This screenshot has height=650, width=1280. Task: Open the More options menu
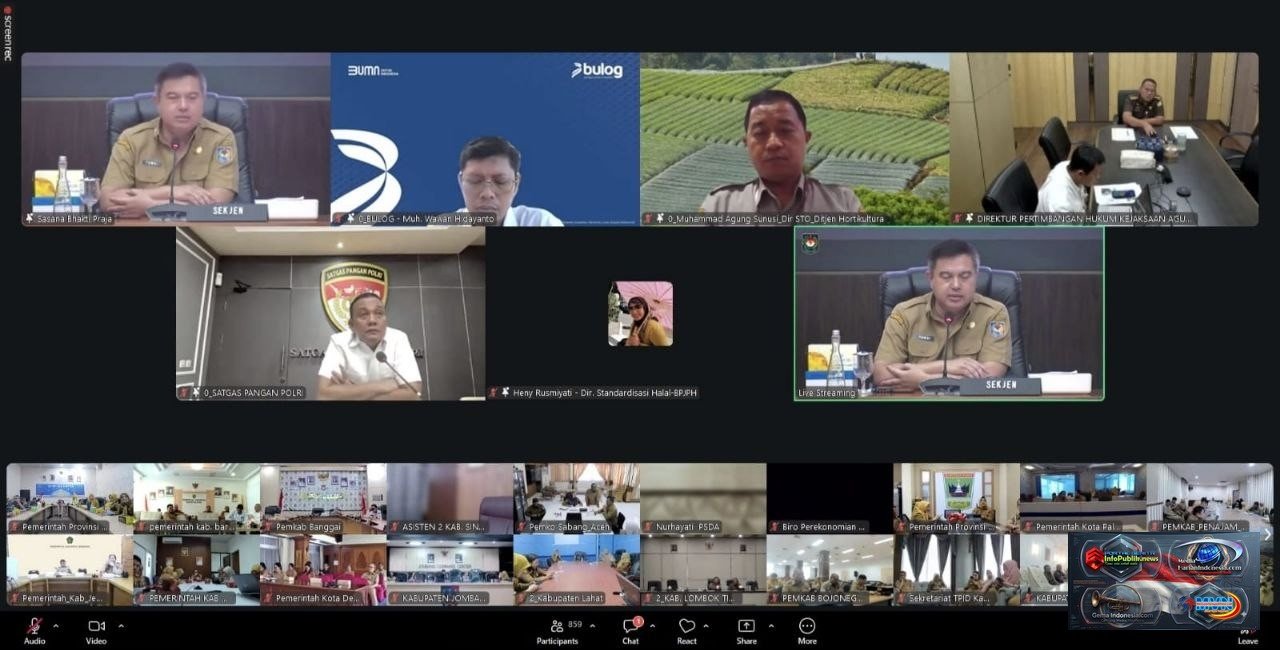[x=807, y=630]
